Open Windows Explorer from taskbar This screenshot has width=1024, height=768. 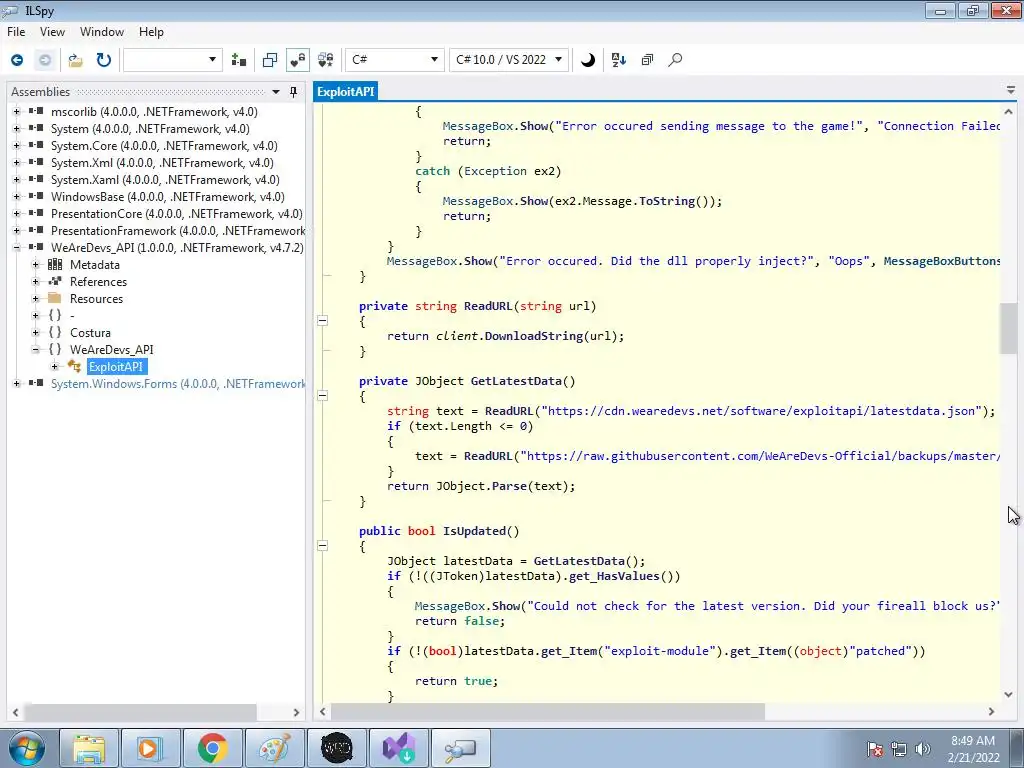pyautogui.click(x=89, y=748)
